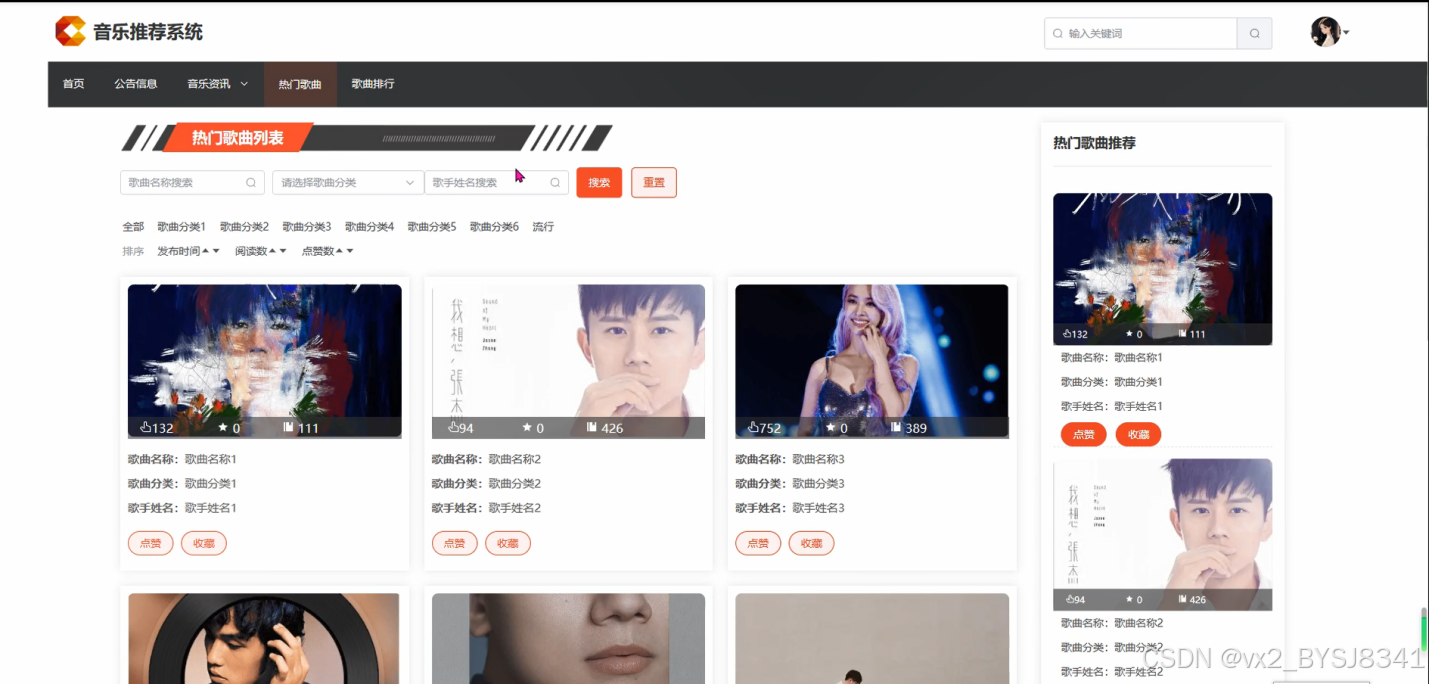Viewport: 1429px width, 684px height.
Task: Expand the 音乐资讯 menu chevron
Action: [244, 84]
